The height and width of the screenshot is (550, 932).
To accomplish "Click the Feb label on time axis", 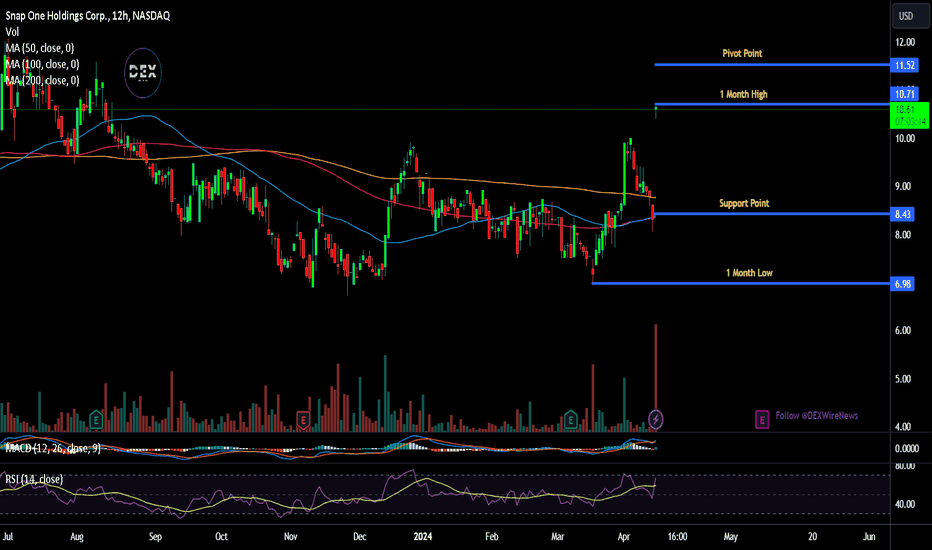I will click(x=492, y=536).
